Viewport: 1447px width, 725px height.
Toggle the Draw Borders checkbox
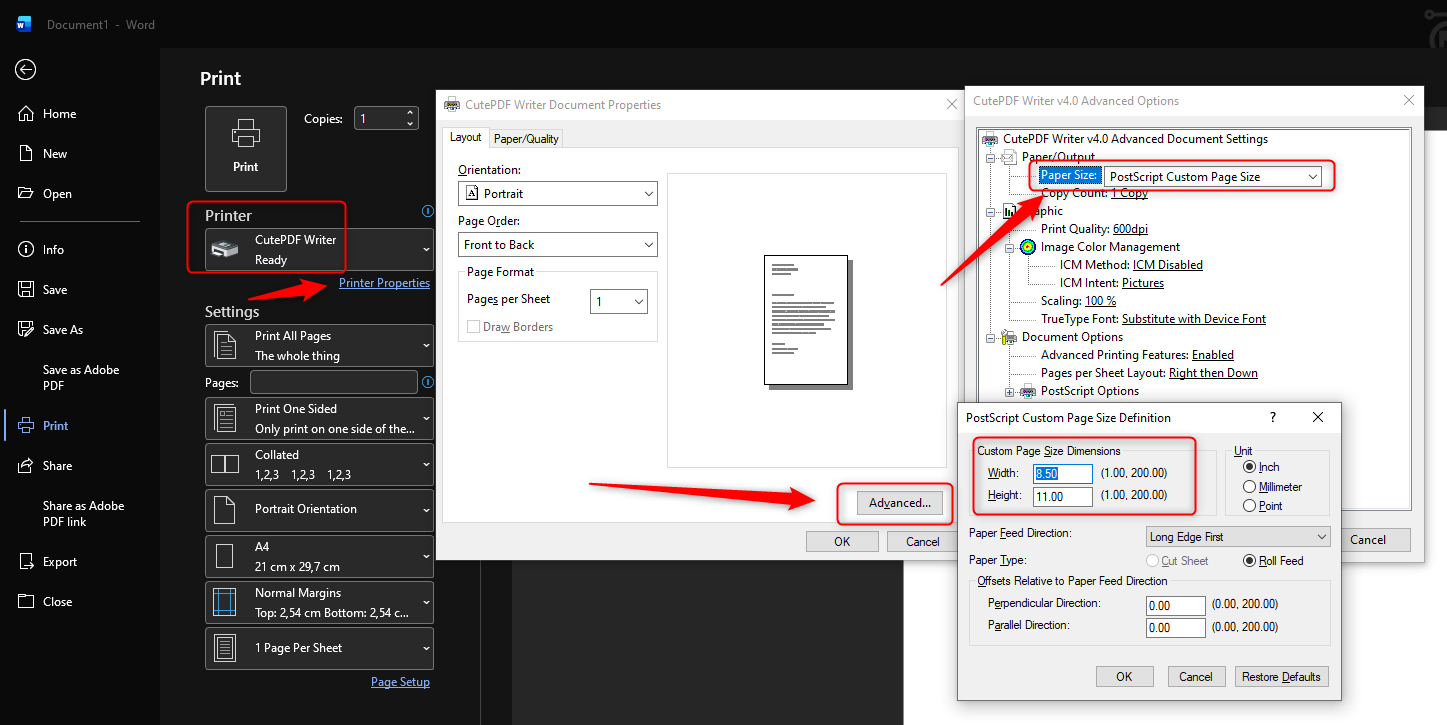point(474,327)
